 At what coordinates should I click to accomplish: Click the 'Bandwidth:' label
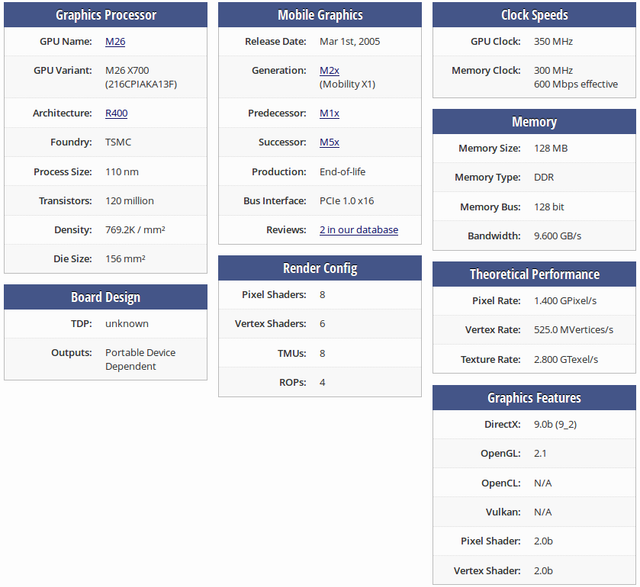(494, 236)
